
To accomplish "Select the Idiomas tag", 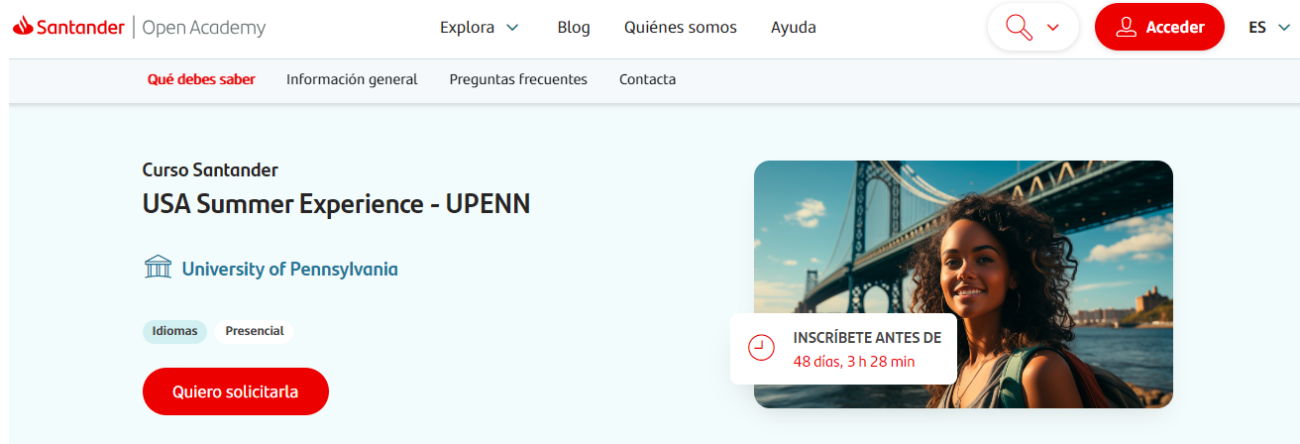I will point(175,331).
